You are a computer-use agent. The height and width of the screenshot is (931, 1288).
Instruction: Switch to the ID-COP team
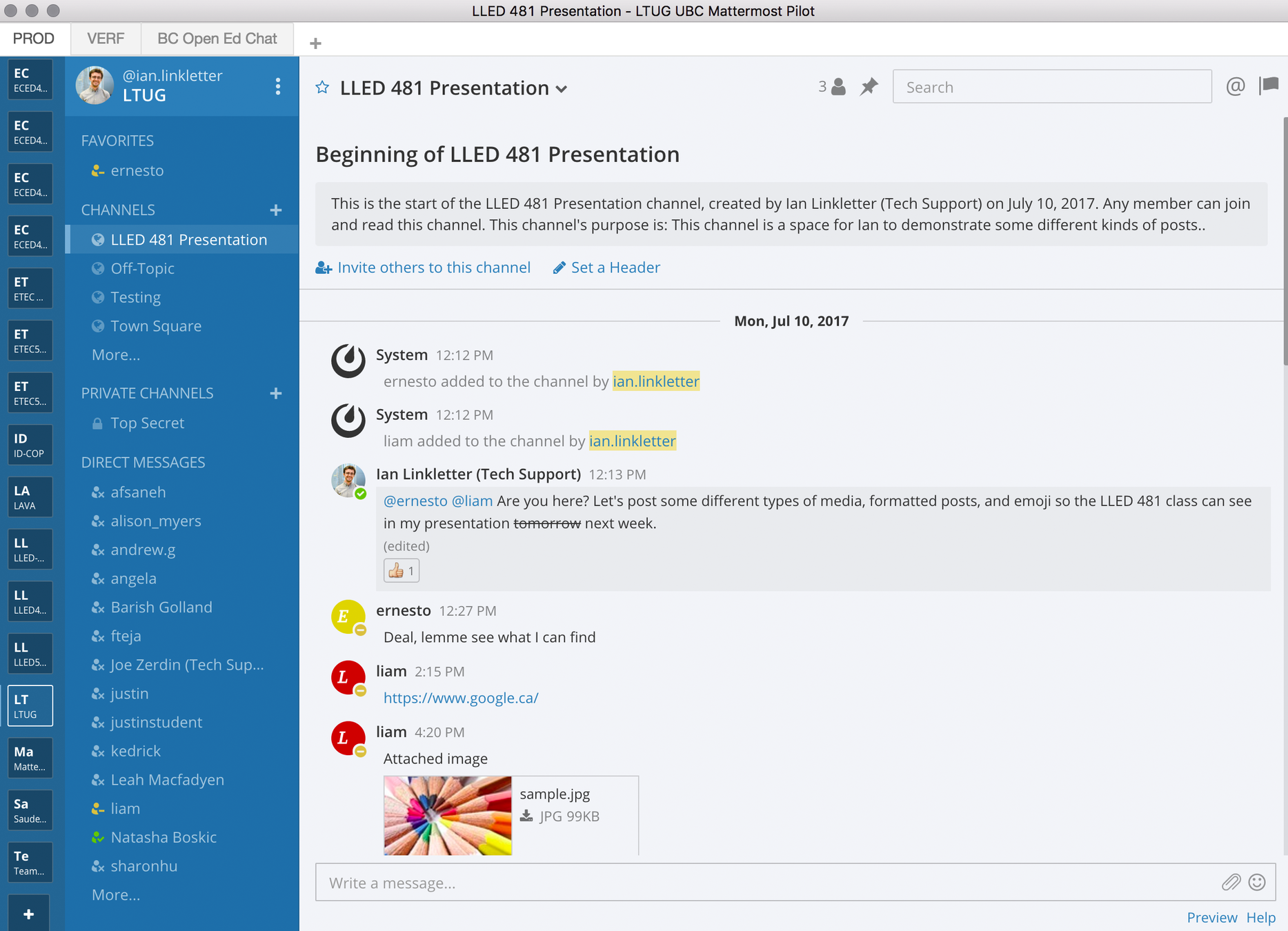pos(30,445)
